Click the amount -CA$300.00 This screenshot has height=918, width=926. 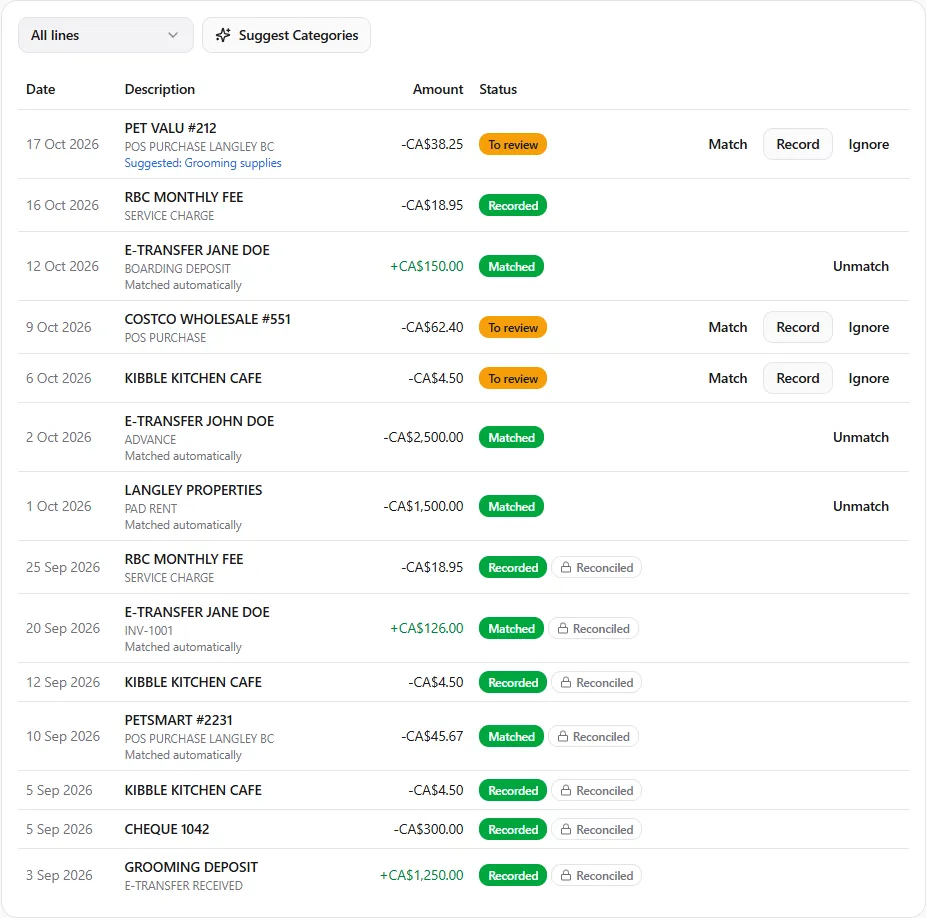(x=428, y=829)
